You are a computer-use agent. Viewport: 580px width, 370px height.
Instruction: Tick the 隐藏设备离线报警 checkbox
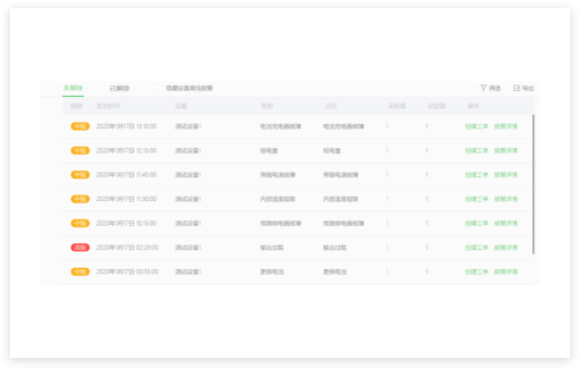tap(159, 88)
